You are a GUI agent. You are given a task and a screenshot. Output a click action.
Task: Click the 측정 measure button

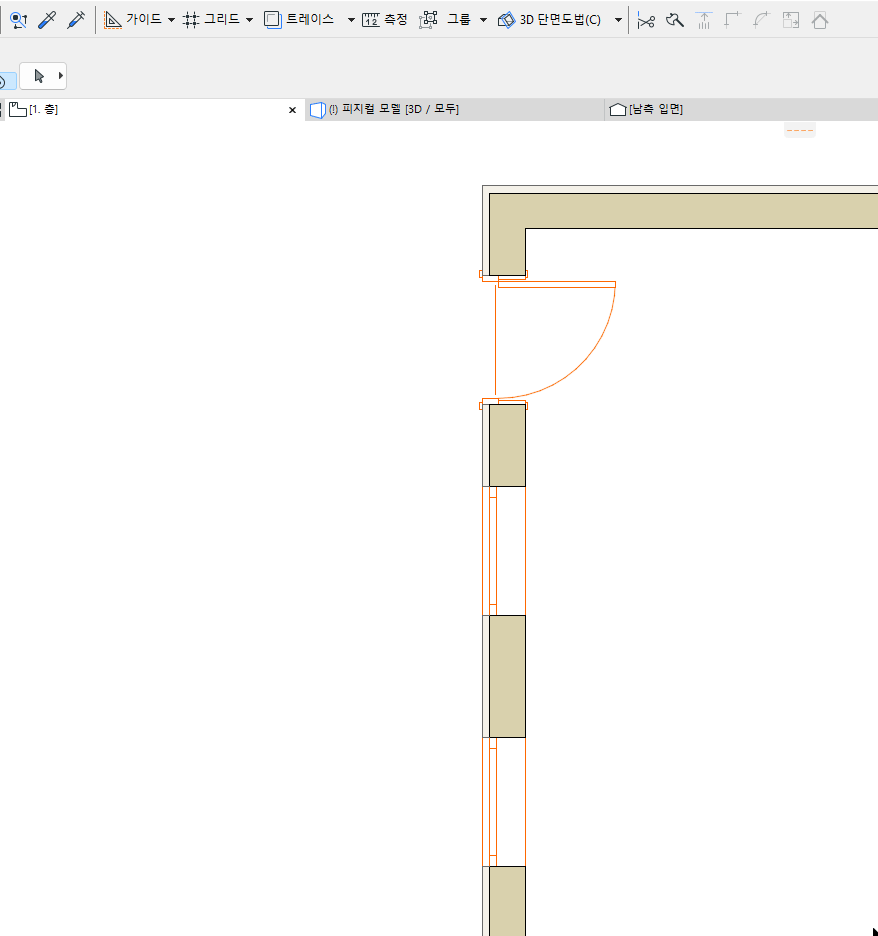385,19
